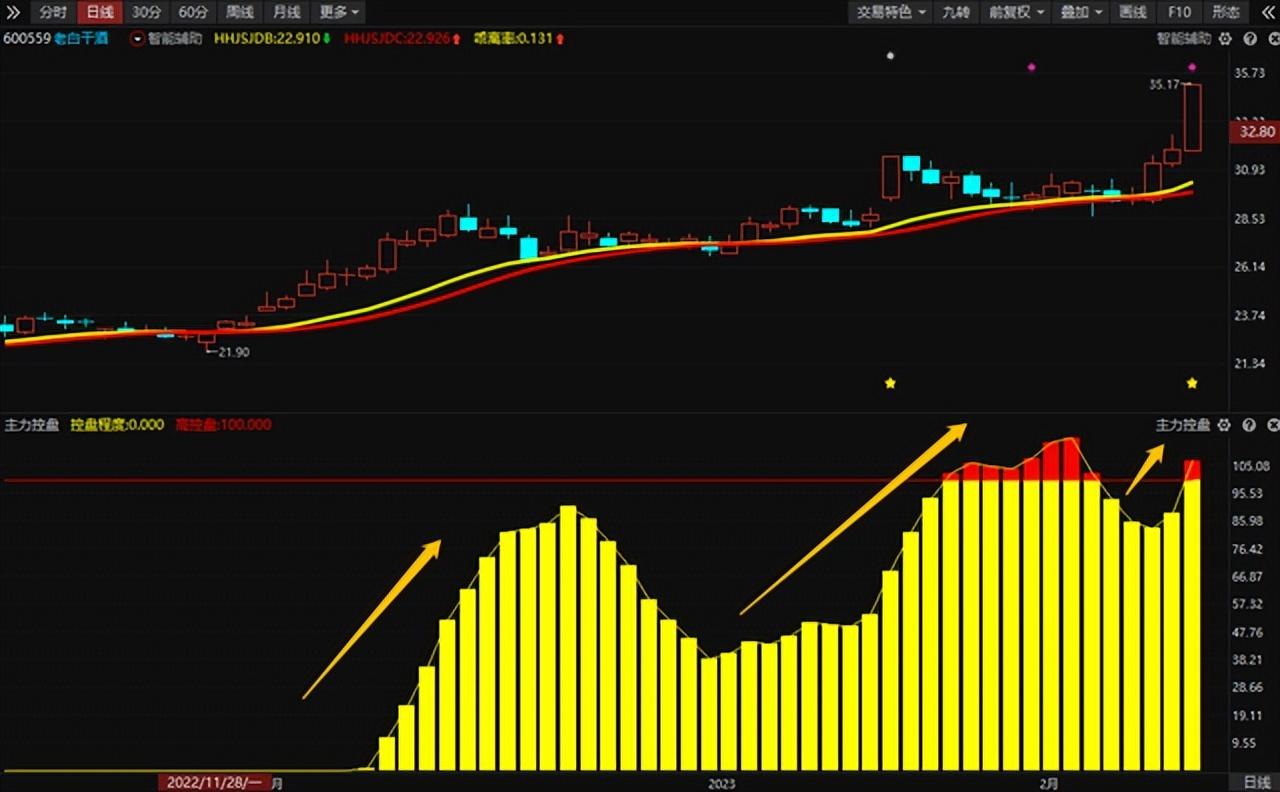Screen dimensions: 1280x792
Task: Expand the 交易特色 dropdown
Action: click(x=891, y=12)
